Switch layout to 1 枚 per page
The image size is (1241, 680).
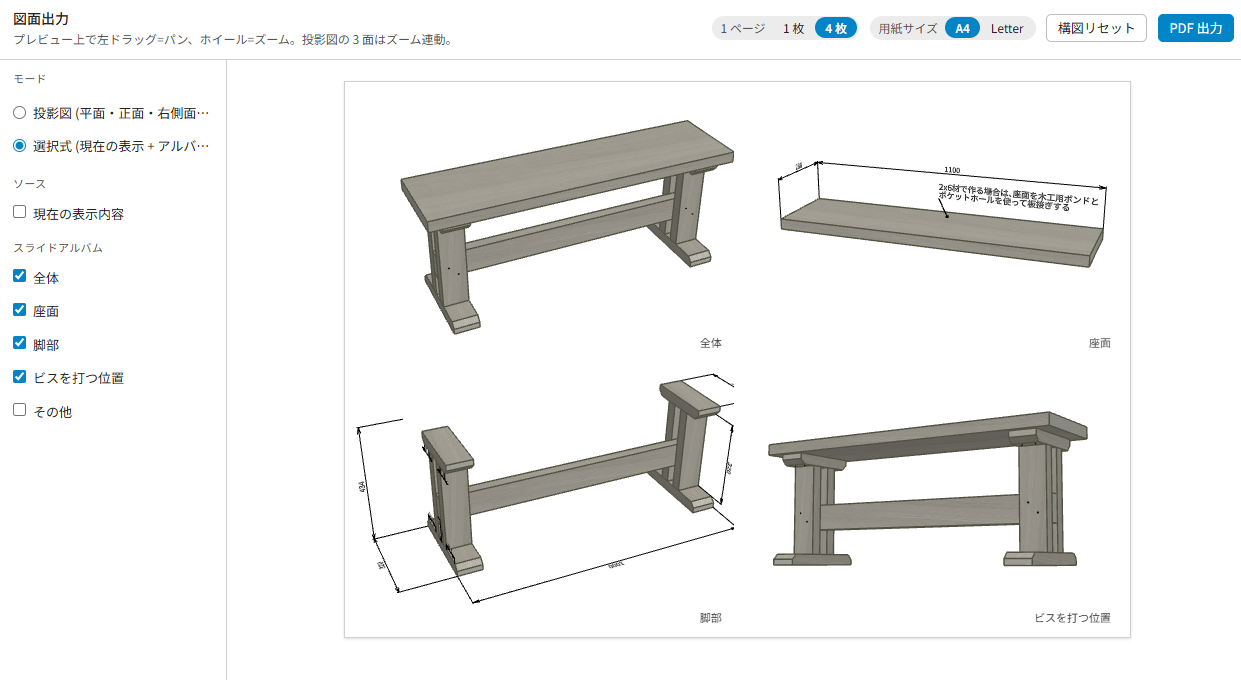(793, 28)
